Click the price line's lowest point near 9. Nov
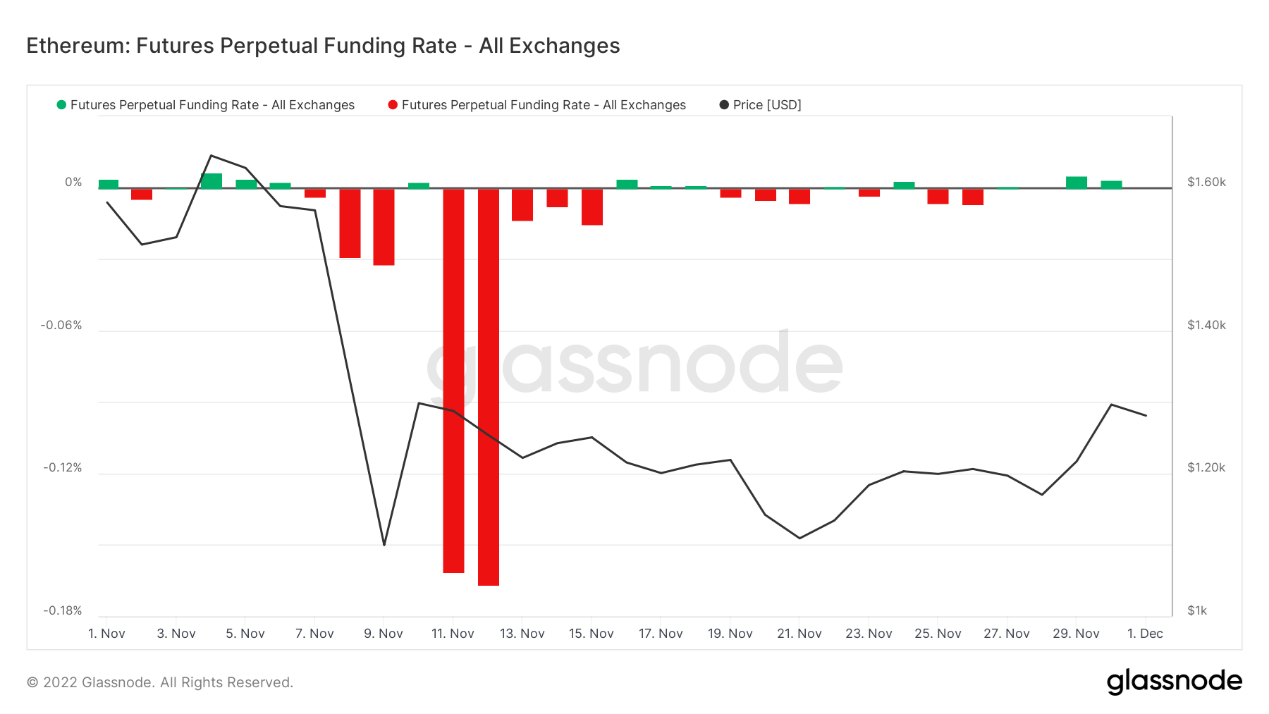The width and height of the screenshot is (1269, 714). coord(384,545)
